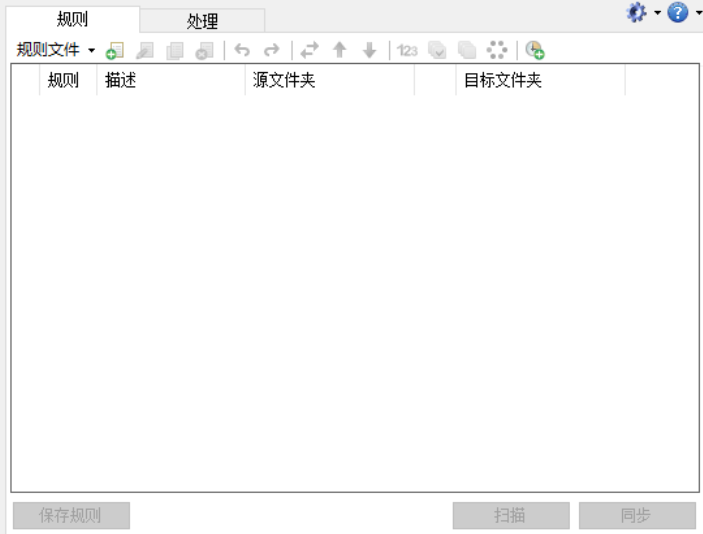Click the dotted circle icon in the toolbar
This screenshot has width=703, height=534.
point(497,50)
